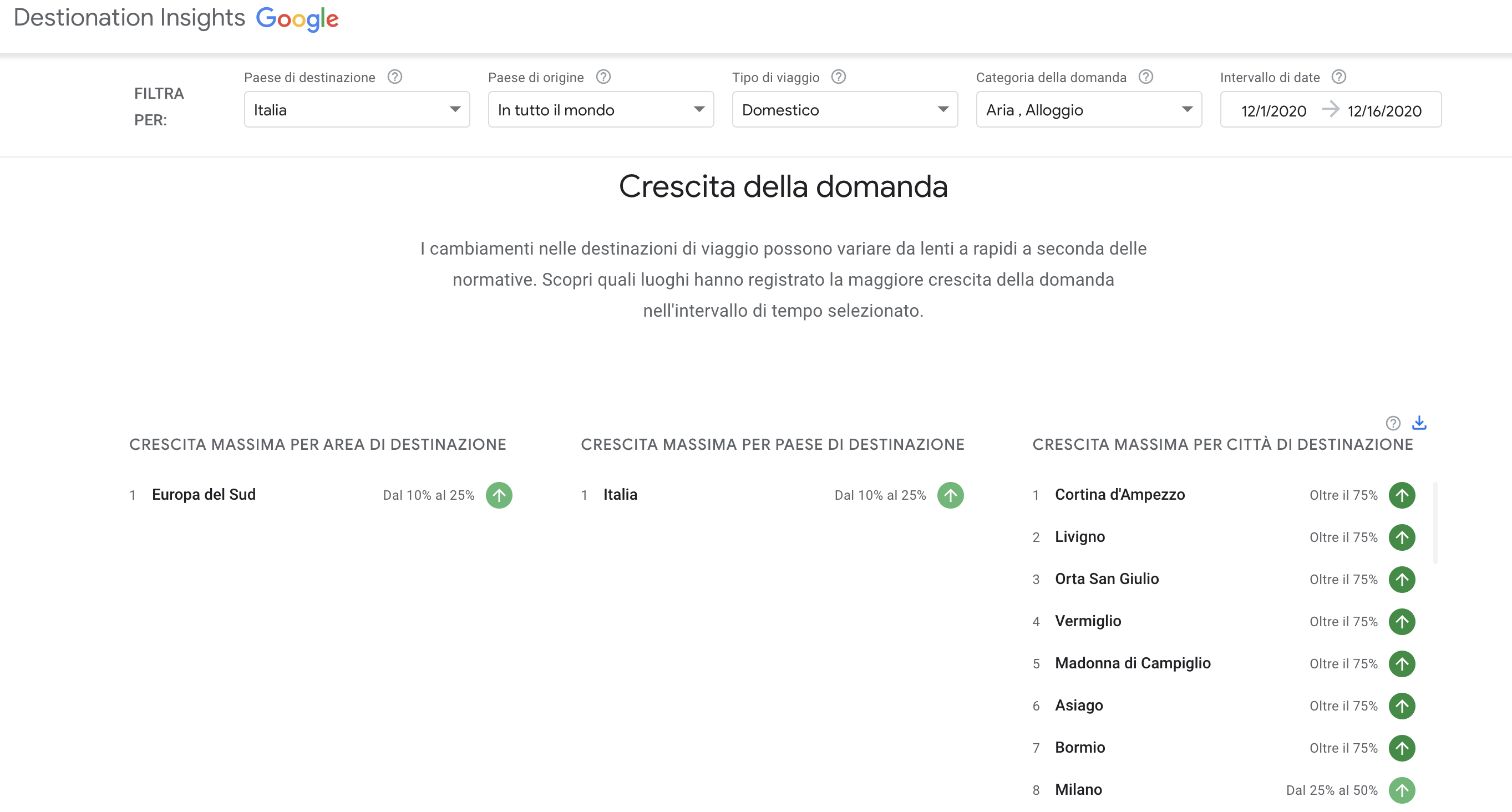The height and width of the screenshot is (812, 1512).
Task: Open the Italia destination country dropdown
Action: (x=357, y=109)
